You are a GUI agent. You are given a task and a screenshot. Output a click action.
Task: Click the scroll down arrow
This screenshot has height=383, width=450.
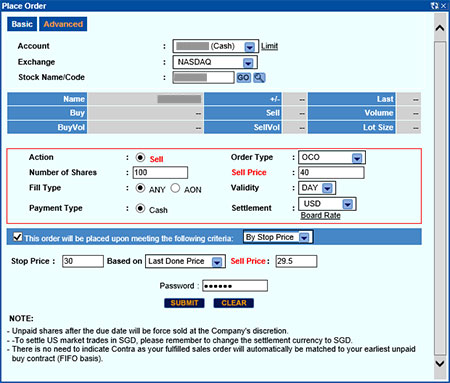[x=440, y=363]
